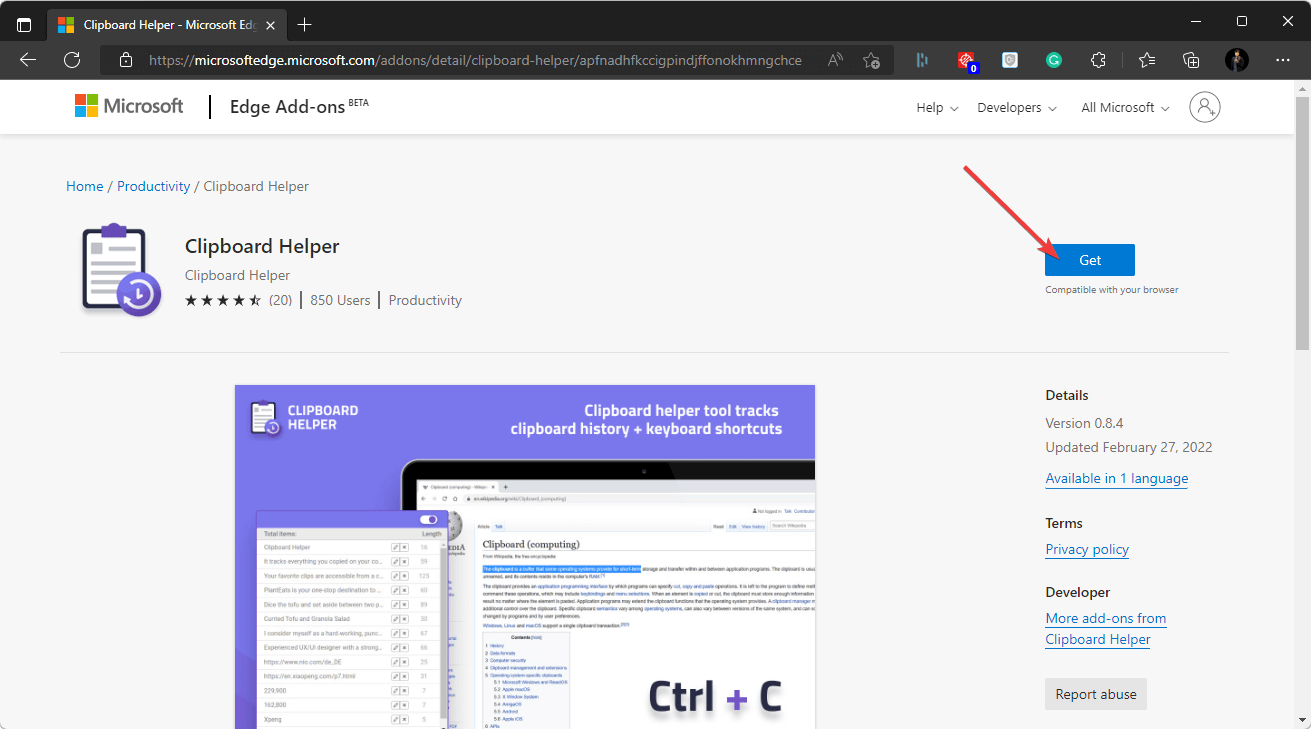
Task: Click the extension screenshot preview image
Action: [x=525, y=557]
